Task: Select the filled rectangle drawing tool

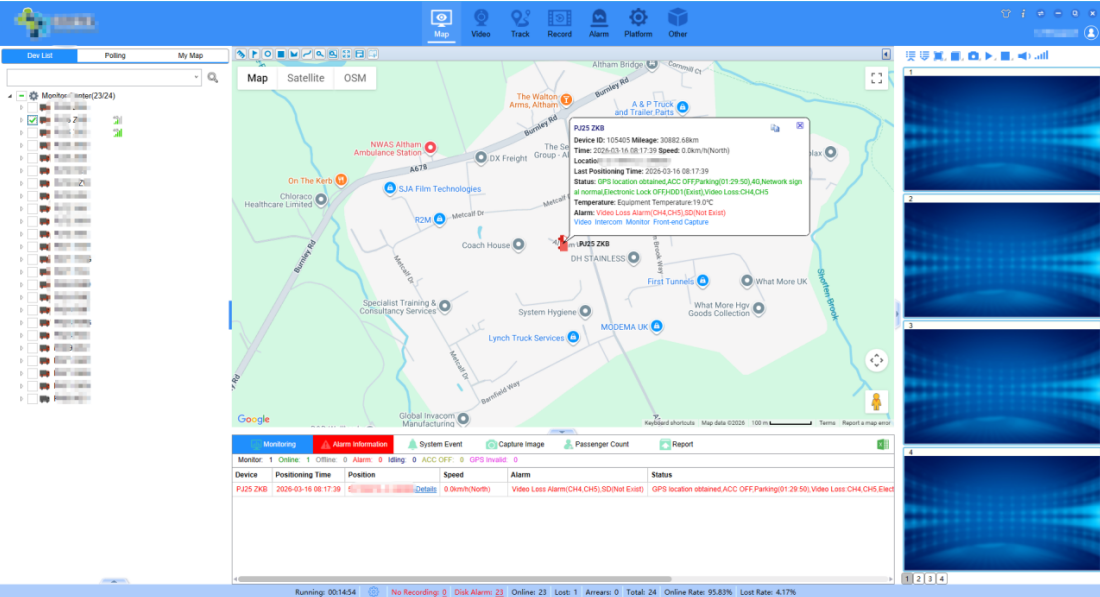Action: 281,54
